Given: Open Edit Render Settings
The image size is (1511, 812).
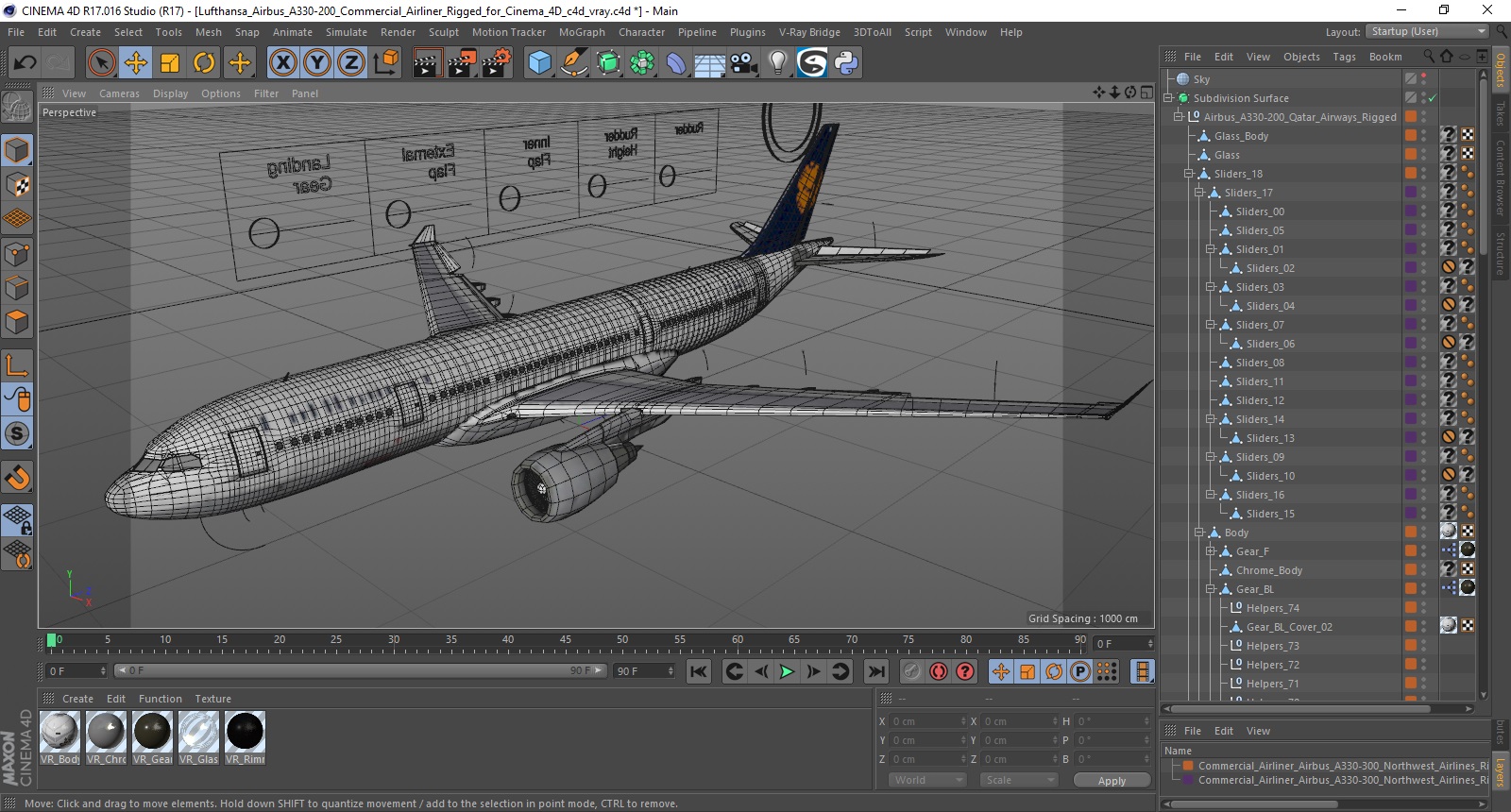Looking at the screenshot, I should [497, 63].
